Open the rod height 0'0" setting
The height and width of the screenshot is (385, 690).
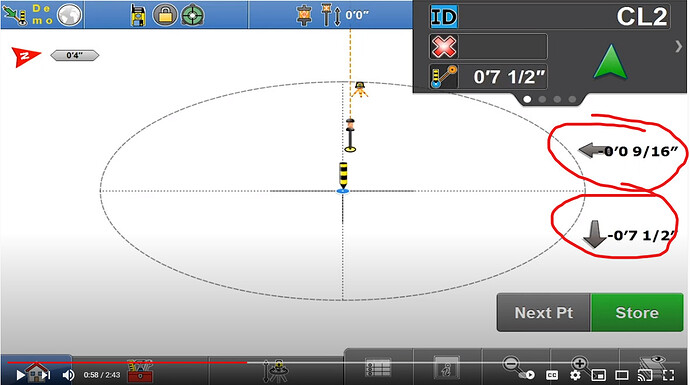click(345, 15)
